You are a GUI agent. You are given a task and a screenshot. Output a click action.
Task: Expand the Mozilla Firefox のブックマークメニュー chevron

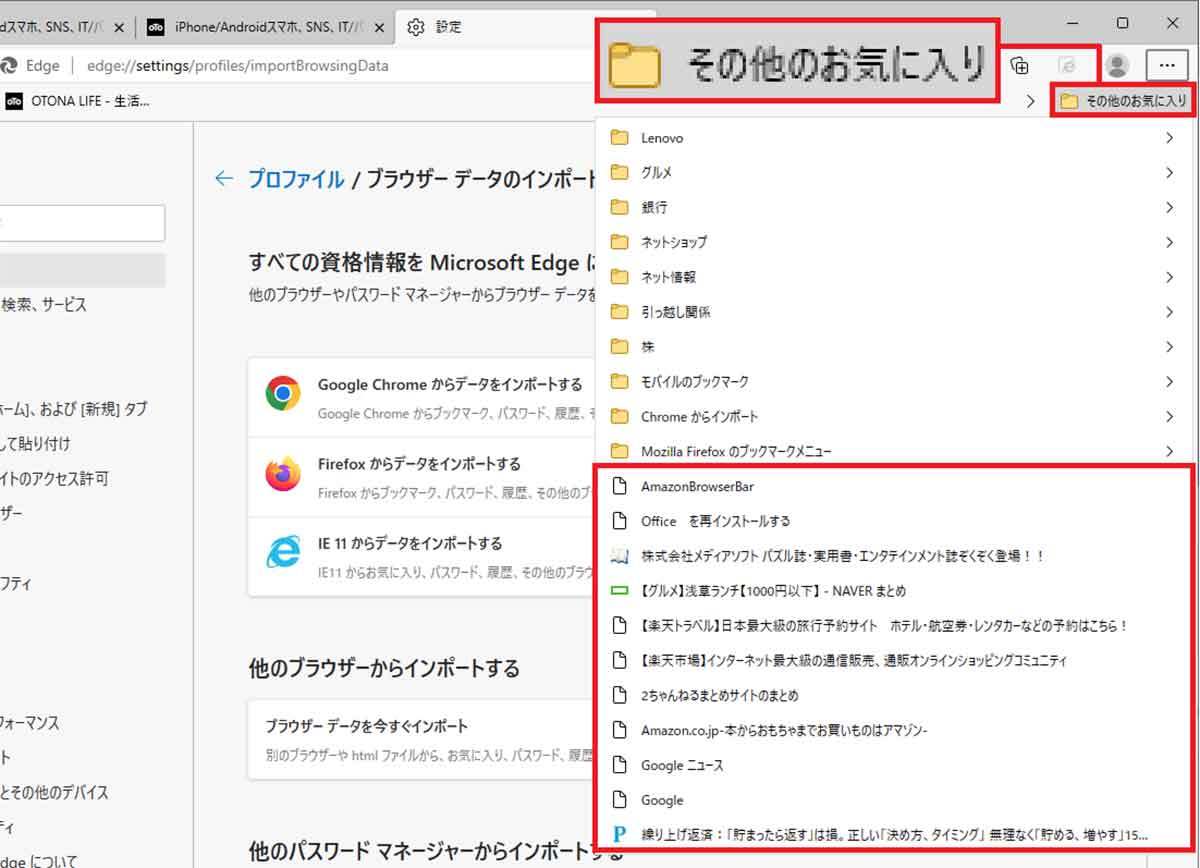pos(1169,451)
